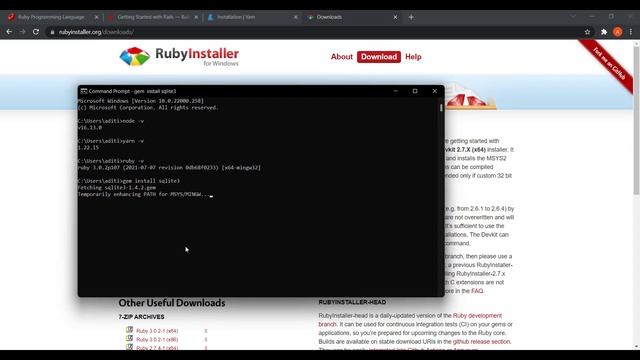This screenshot has height=360, width=640.
Task: Open a new browser tab
Action: [x=411, y=17]
